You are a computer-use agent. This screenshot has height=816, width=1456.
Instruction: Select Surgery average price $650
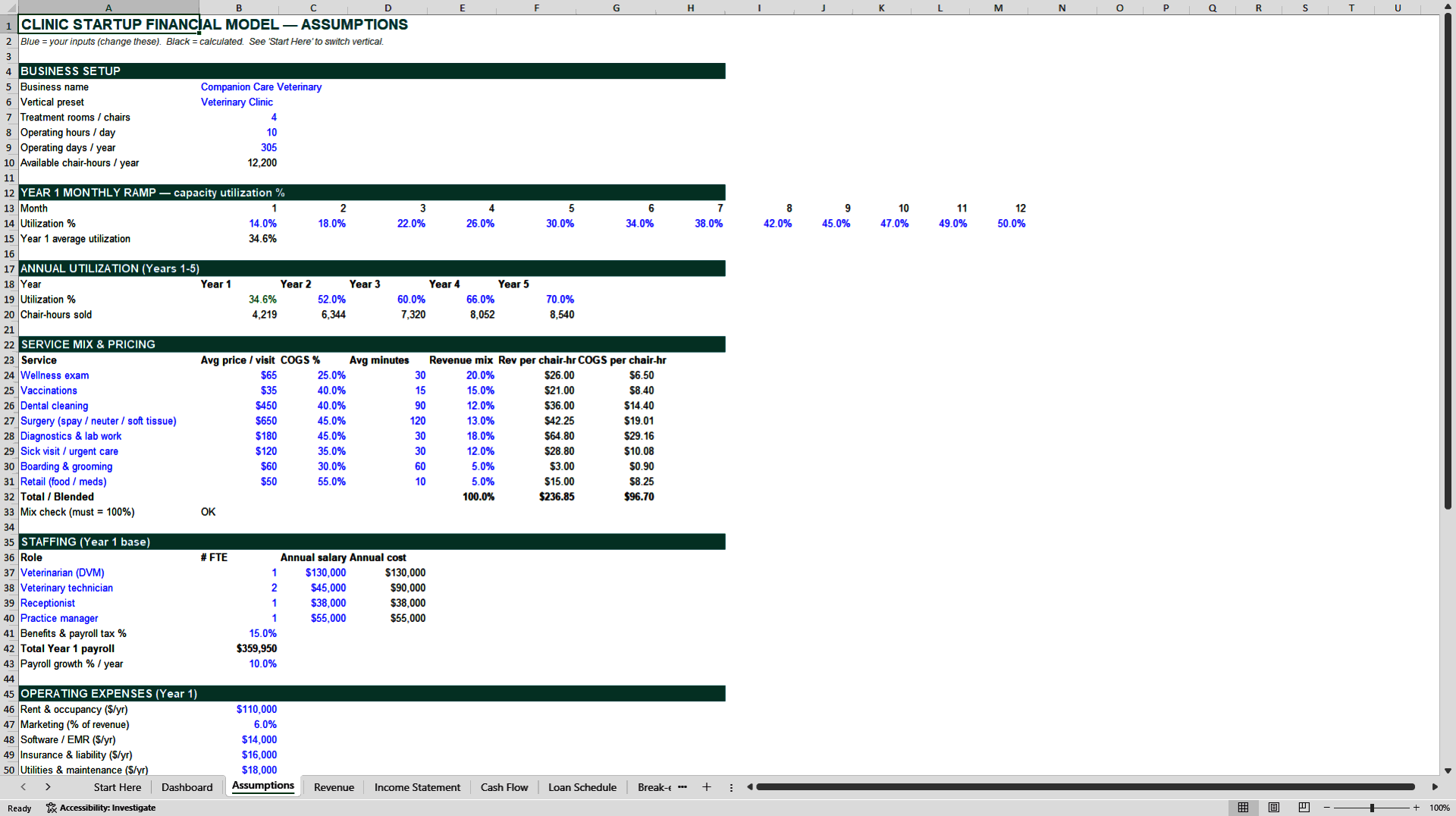click(x=239, y=421)
